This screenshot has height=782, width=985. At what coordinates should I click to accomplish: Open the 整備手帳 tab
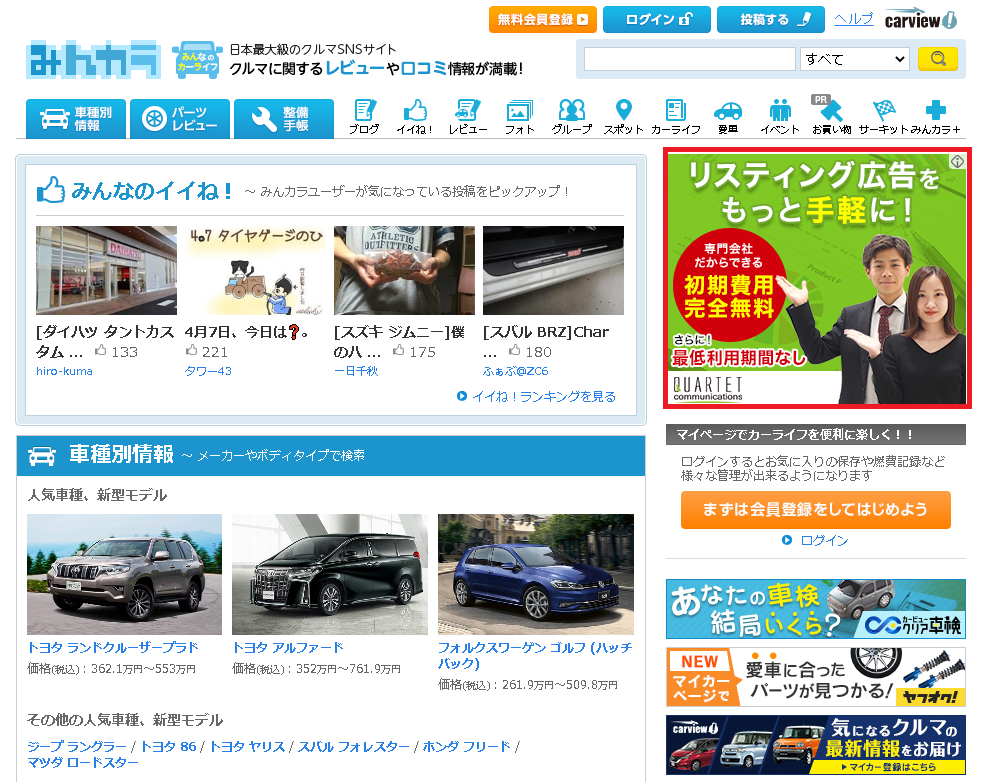point(284,119)
